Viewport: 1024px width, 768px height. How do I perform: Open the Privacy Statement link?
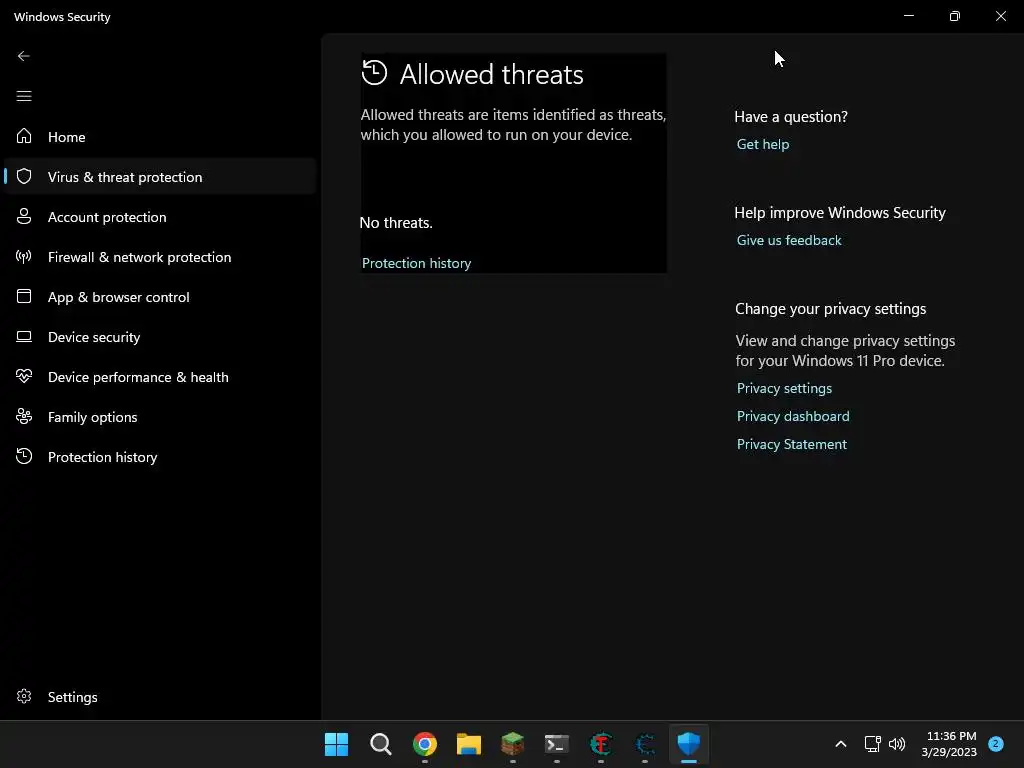pyautogui.click(x=792, y=444)
